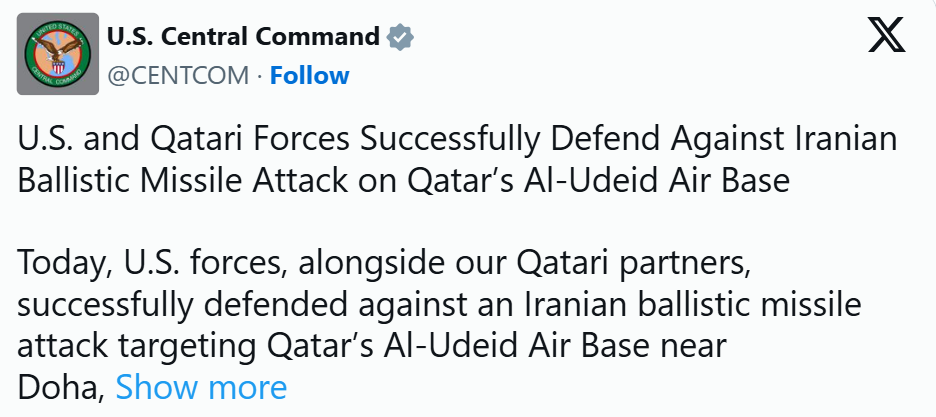Click the words "Qatari partners" in the body
The width and height of the screenshot is (936, 417).
634,264
